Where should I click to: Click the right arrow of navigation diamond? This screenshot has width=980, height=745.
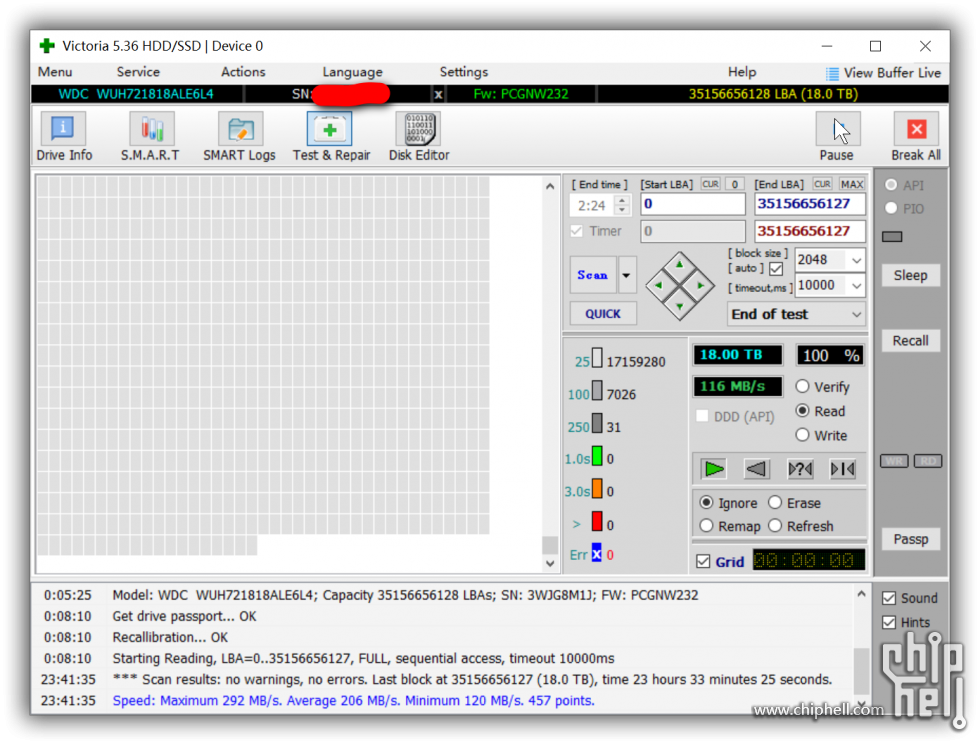coord(701,286)
